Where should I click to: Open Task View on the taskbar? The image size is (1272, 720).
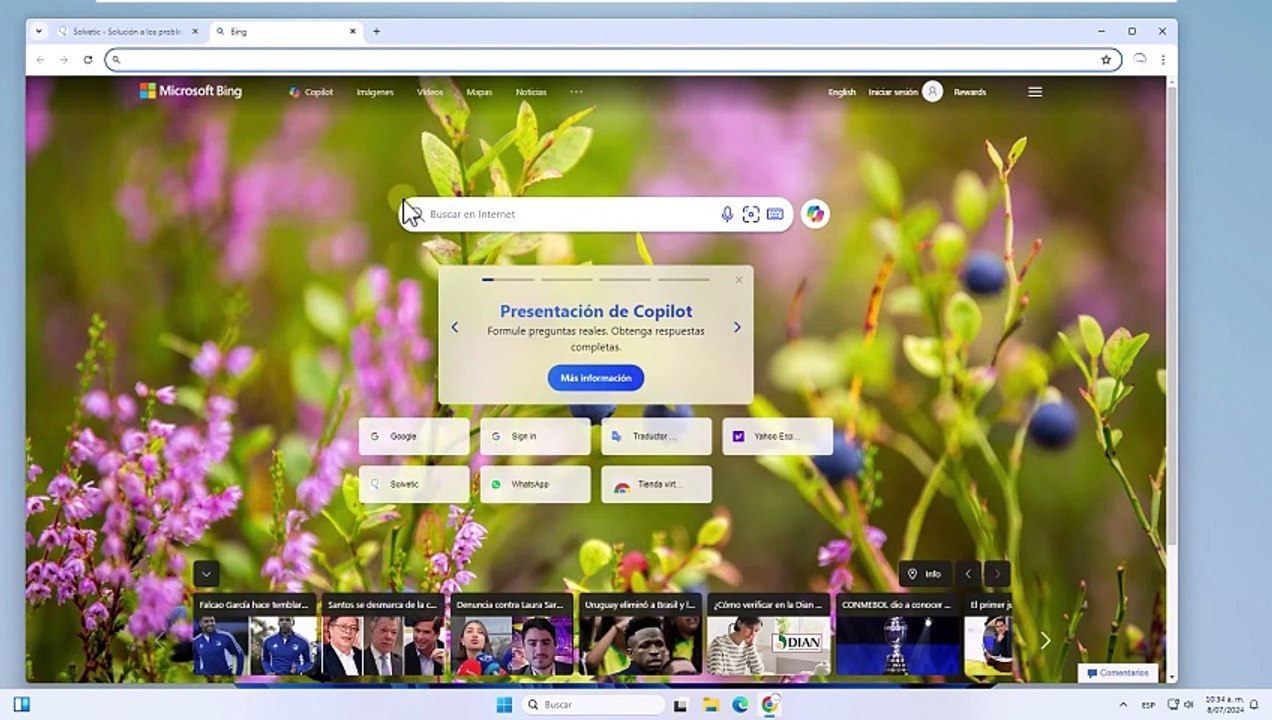681,705
